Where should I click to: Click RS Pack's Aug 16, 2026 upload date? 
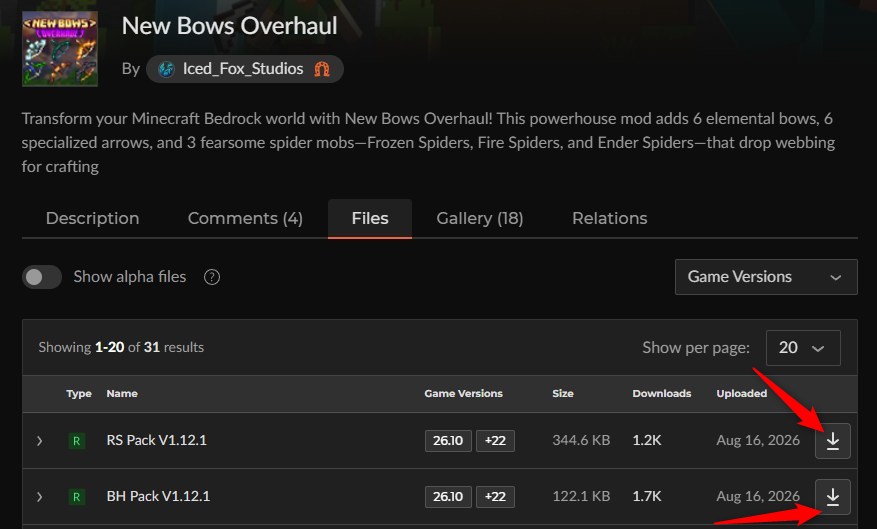click(x=758, y=441)
